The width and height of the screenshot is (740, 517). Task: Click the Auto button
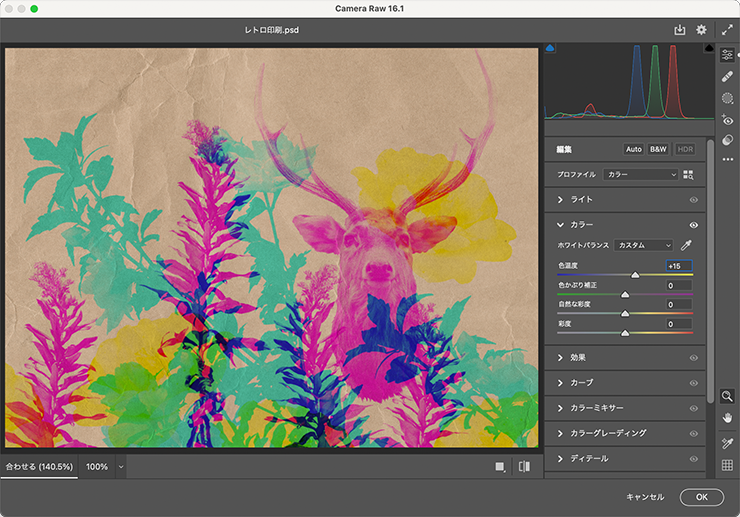[634, 149]
